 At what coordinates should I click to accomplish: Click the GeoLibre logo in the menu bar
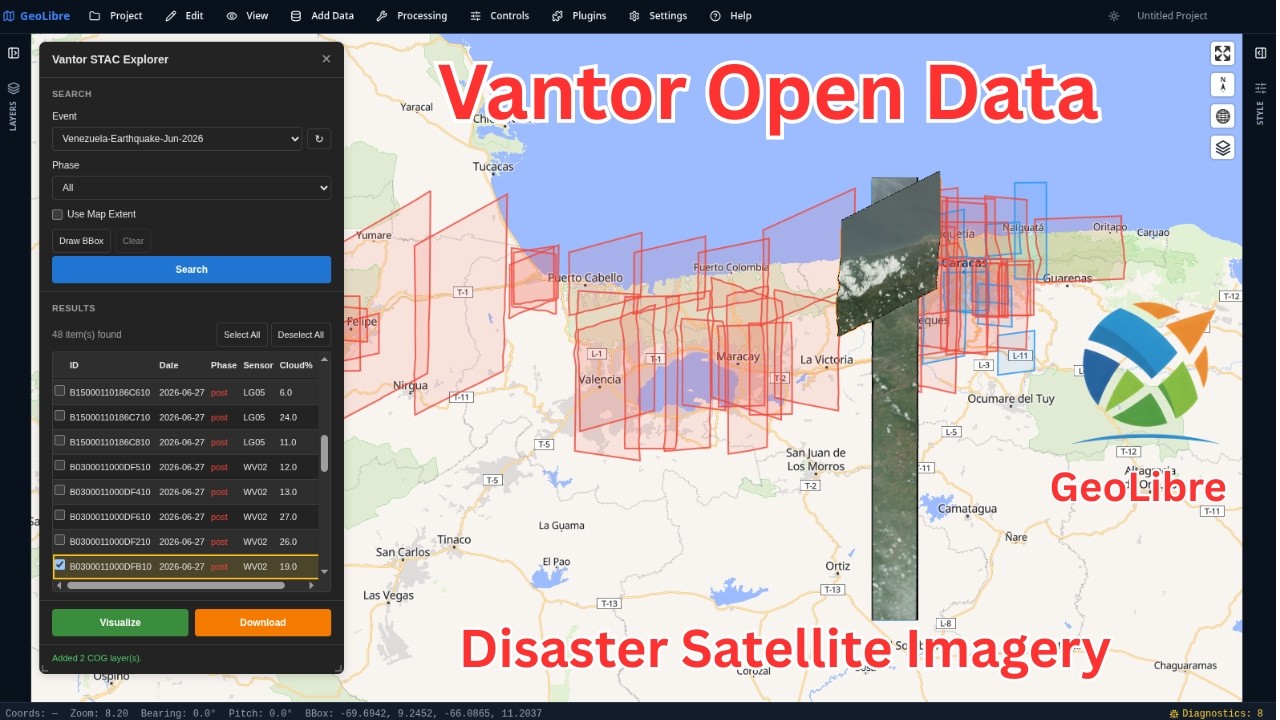(36, 16)
